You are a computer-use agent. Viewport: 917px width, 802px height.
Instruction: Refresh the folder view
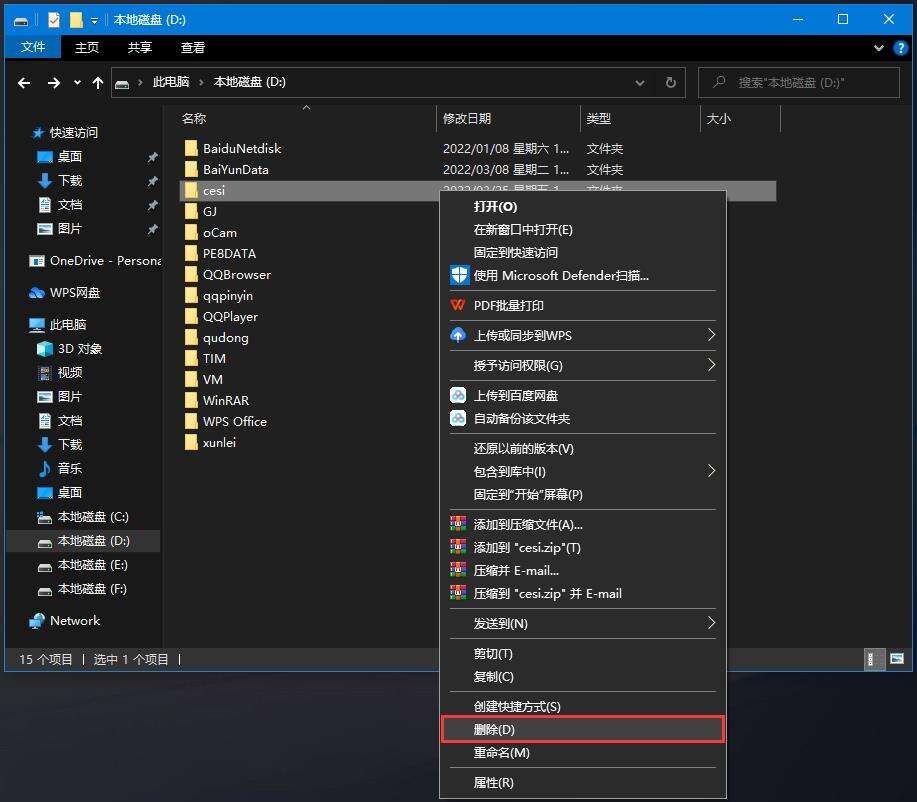(670, 82)
